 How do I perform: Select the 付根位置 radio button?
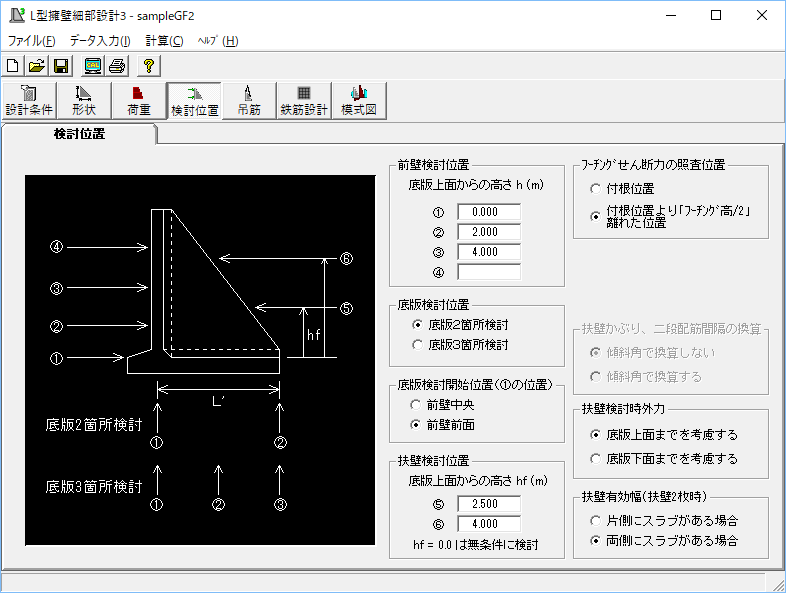tap(595, 189)
